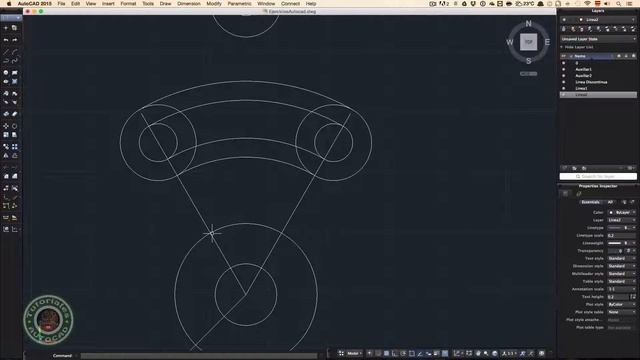Open the Linetype dropdown
This screenshot has height=360, width=640.
(x=622, y=228)
